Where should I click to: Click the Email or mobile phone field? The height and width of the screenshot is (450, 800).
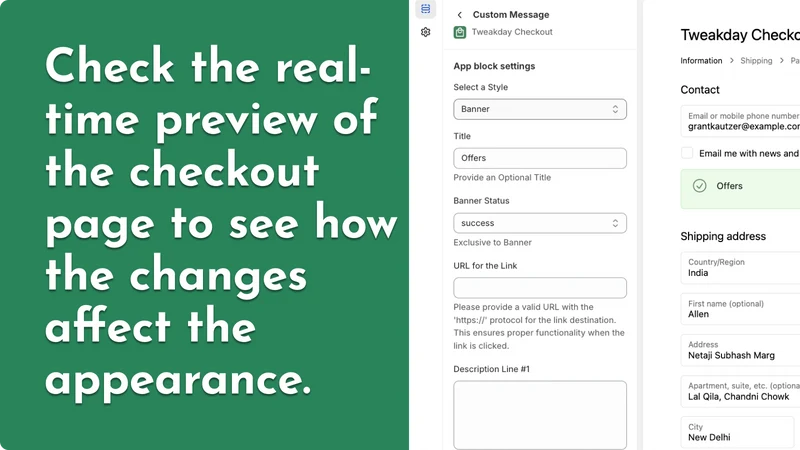click(x=740, y=121)
